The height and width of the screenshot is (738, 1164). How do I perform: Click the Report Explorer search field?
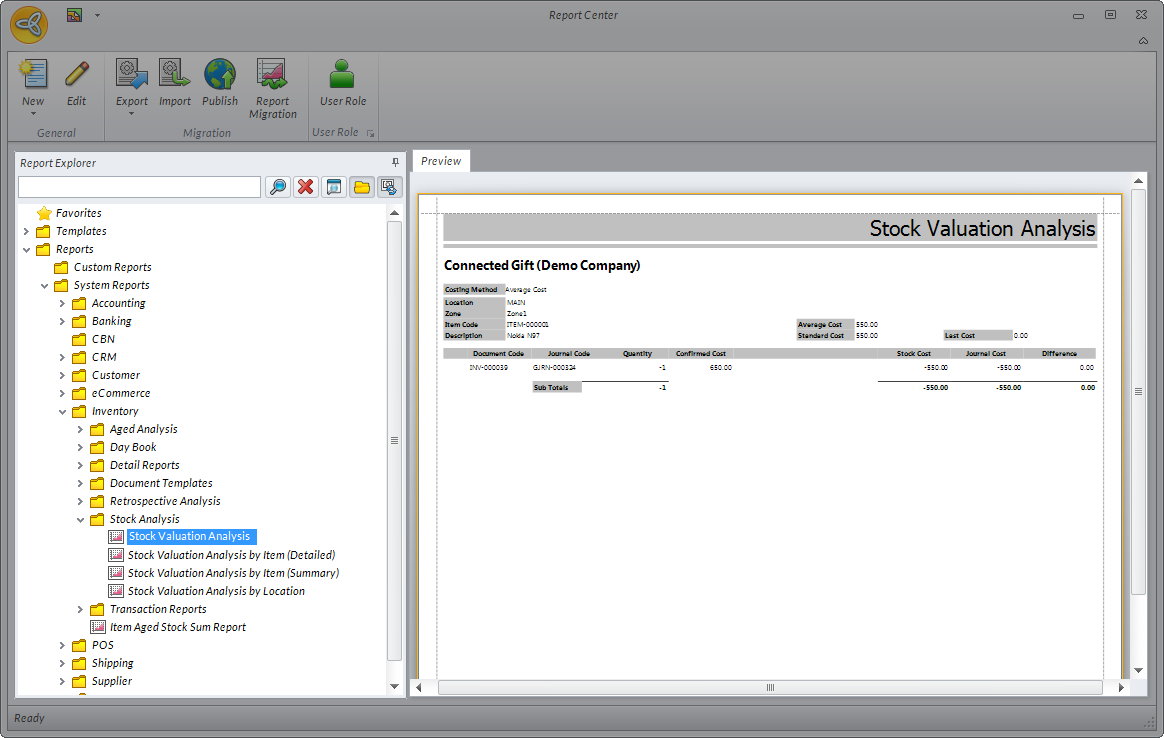(139, 187)
